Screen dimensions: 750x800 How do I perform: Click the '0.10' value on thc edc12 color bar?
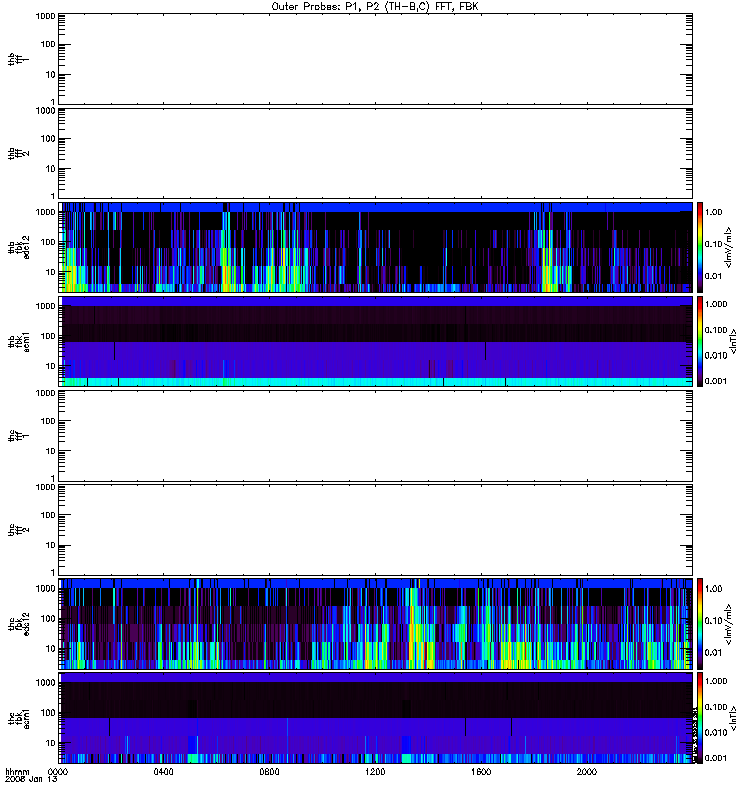(x=713, y=620)
